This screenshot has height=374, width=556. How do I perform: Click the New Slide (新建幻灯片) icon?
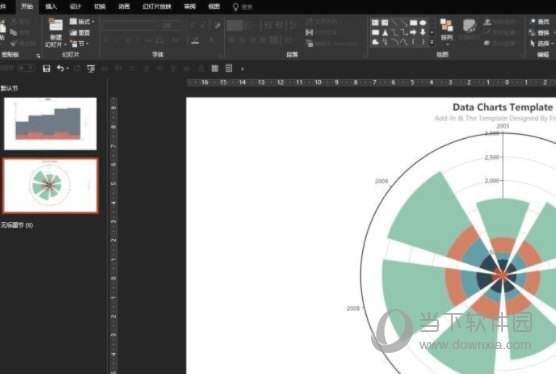tap(55, 25)
